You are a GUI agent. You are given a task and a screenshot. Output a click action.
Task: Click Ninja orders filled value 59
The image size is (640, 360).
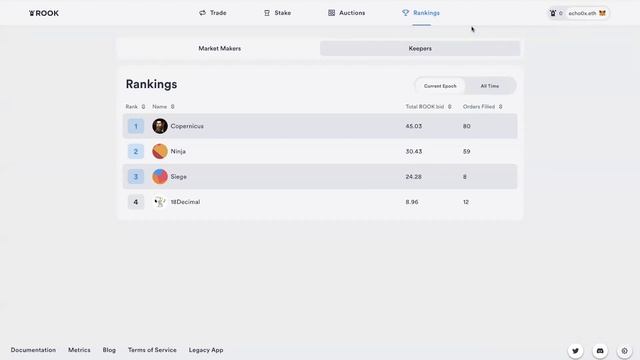[x=467, y=151]
